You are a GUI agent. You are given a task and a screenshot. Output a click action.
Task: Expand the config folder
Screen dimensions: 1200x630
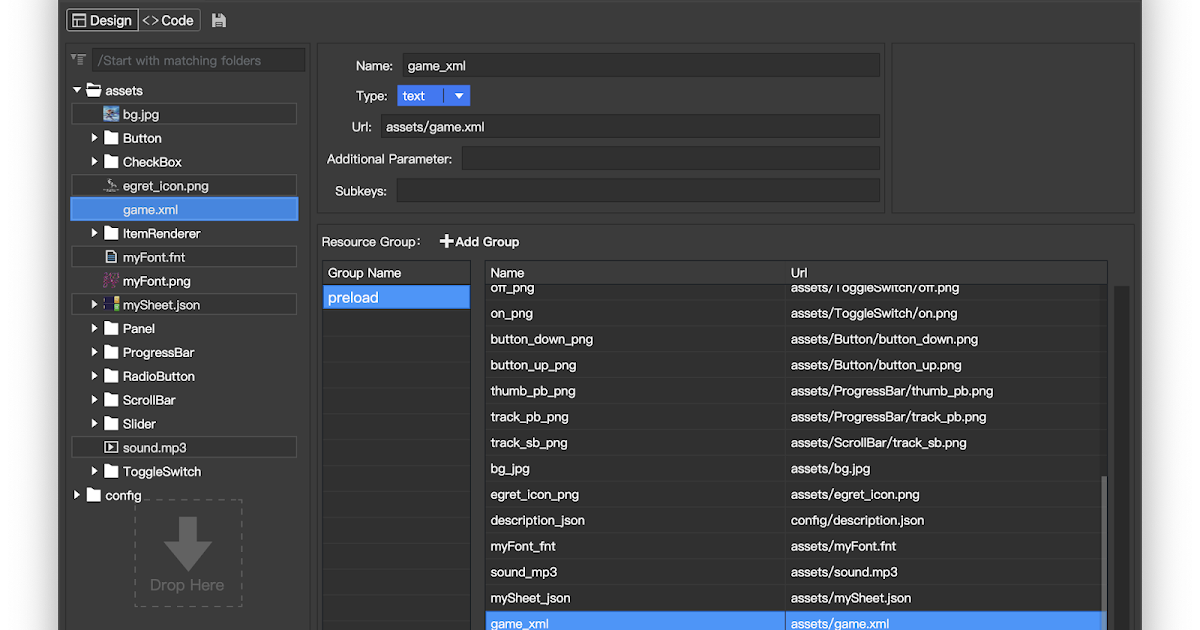[x=76, y=494]
